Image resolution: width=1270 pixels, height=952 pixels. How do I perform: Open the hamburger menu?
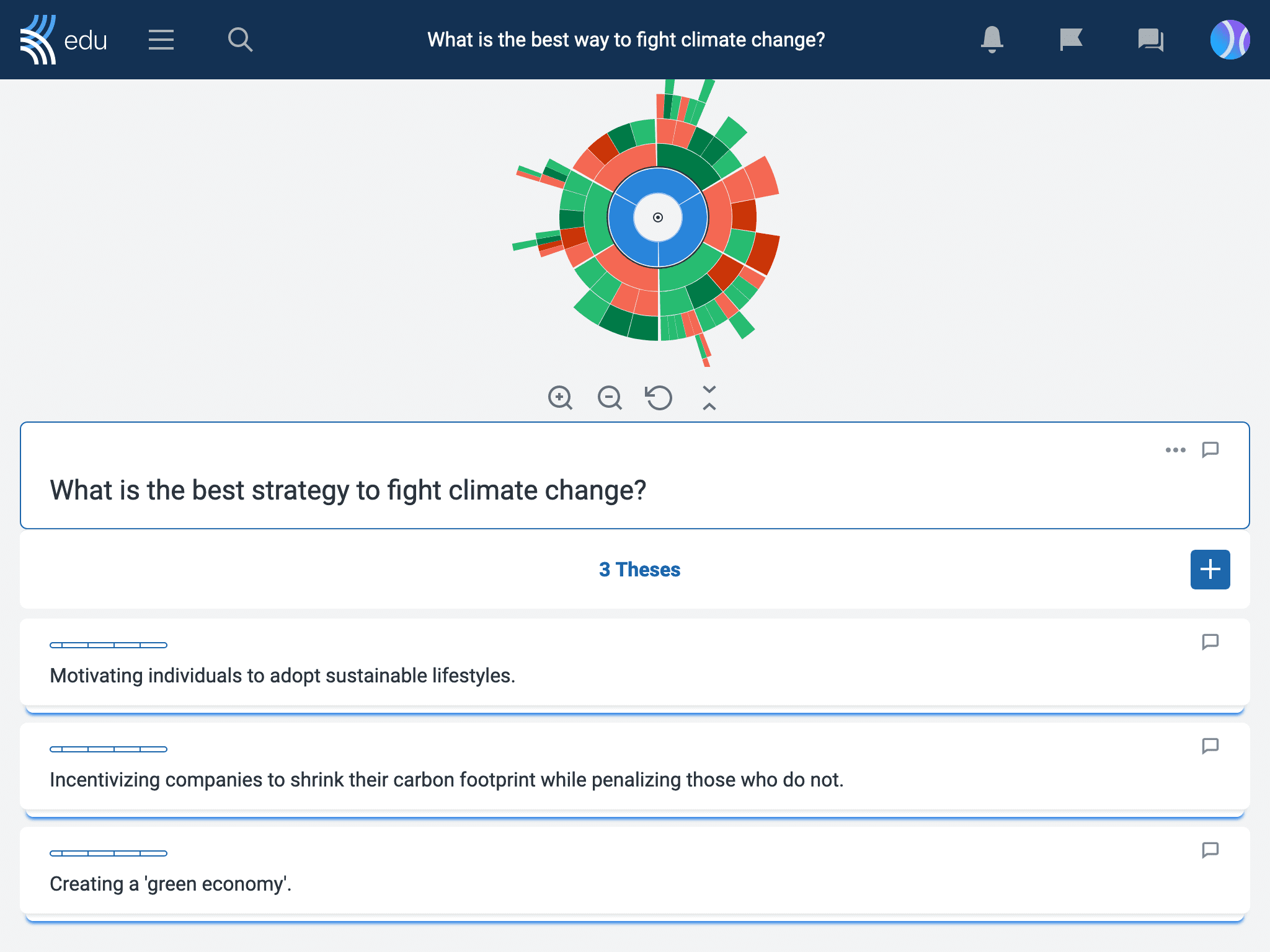pyautogui.click(x=161, y=40)
